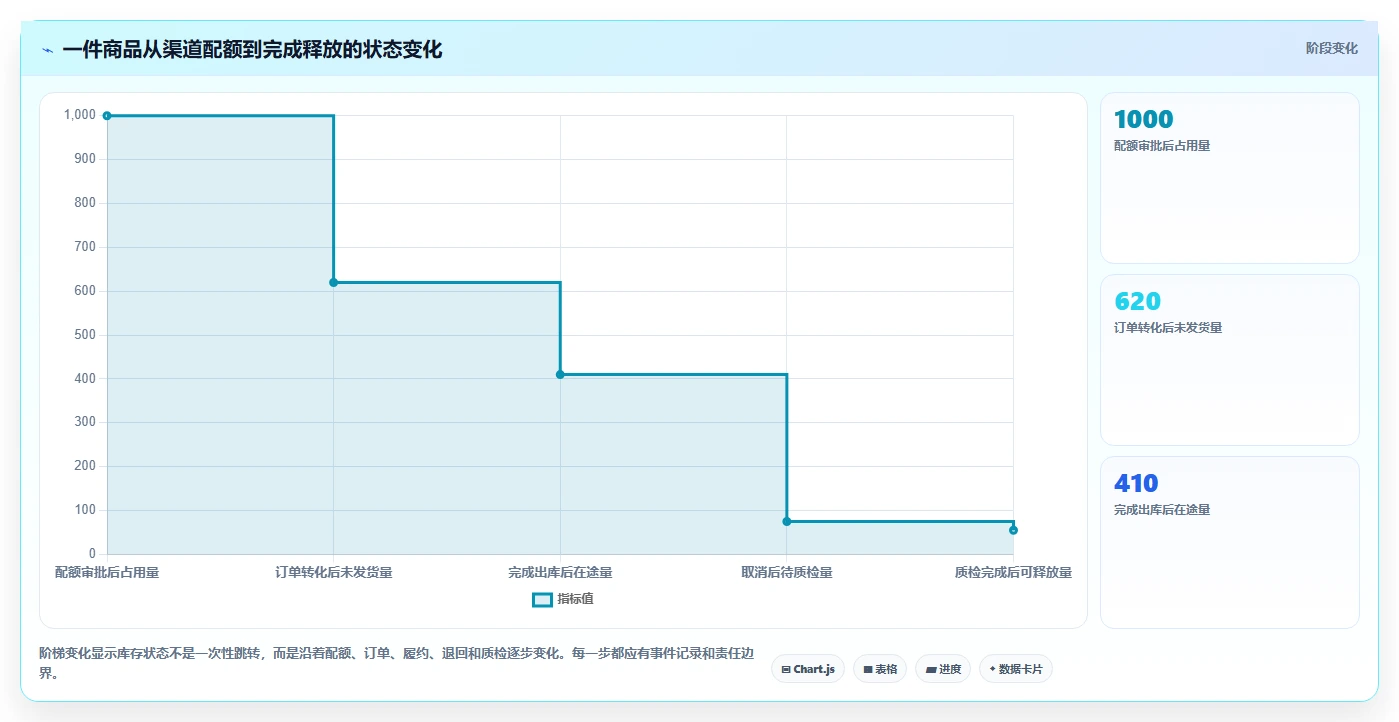This screenshot has width=1399, height=722.
Task: Click the x-axis label 取消后待质检量
Action: pyautogui.click(x=786, y=573)
